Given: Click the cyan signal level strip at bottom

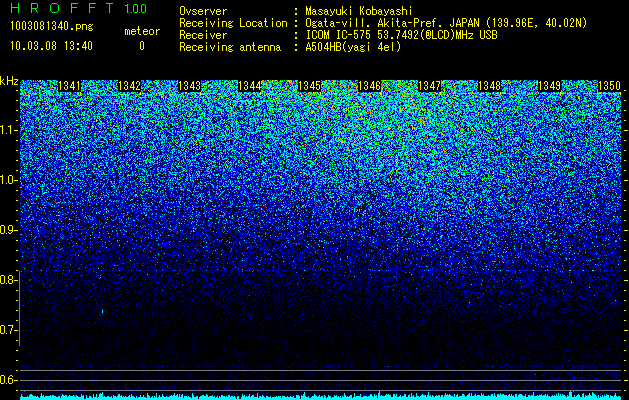Looking at the screenshot, I should pyautogui.click(x=321, y=397).
